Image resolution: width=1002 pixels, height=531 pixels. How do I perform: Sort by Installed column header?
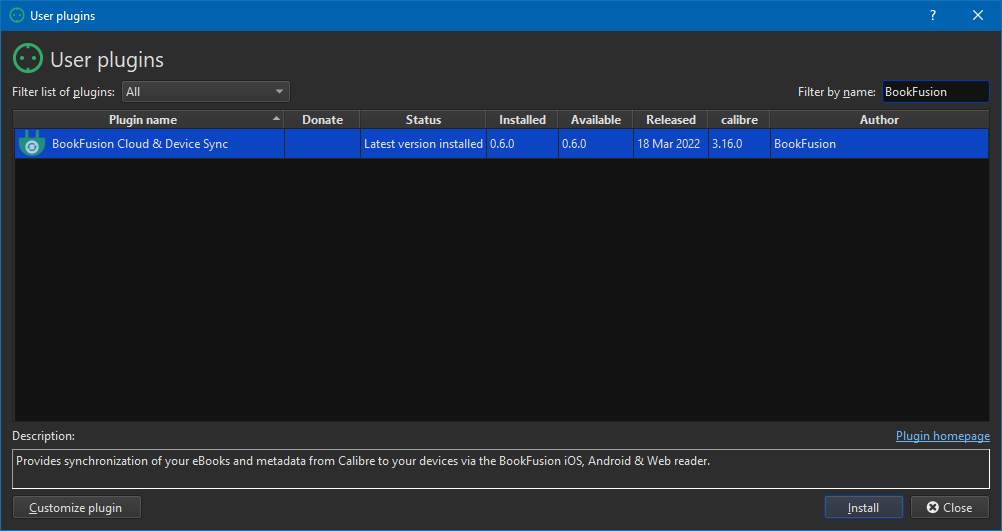(522, 119)
